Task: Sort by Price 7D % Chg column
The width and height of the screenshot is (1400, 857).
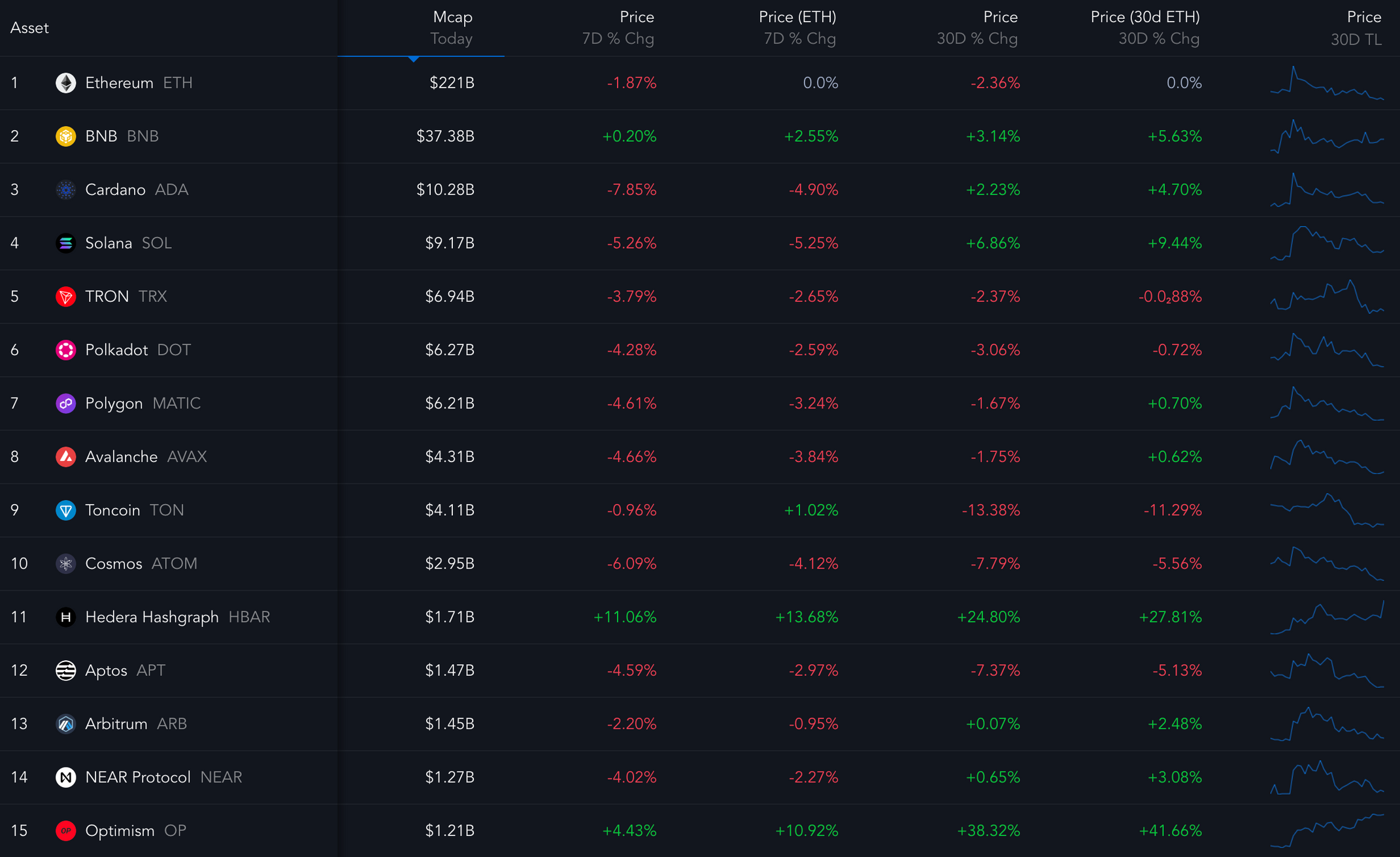Action: pyautogui.click(x=618, y=27)
